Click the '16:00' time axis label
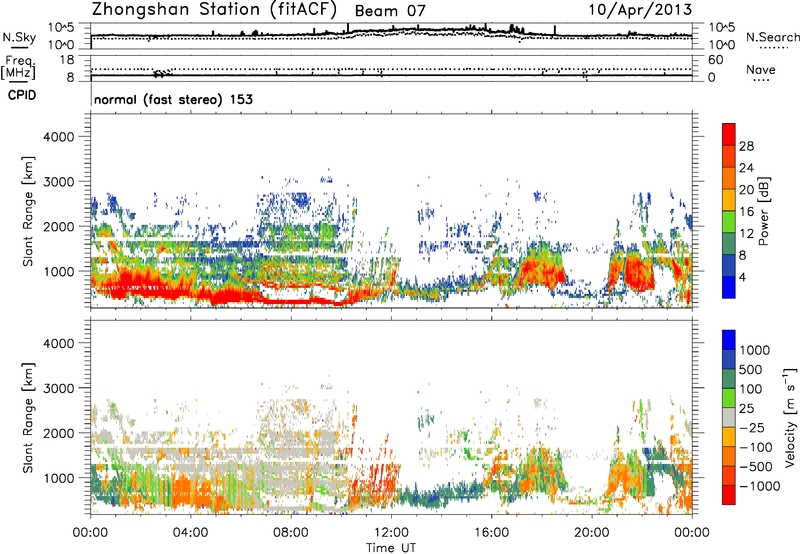The image size is (800, 554). click(x=491, y=532)
